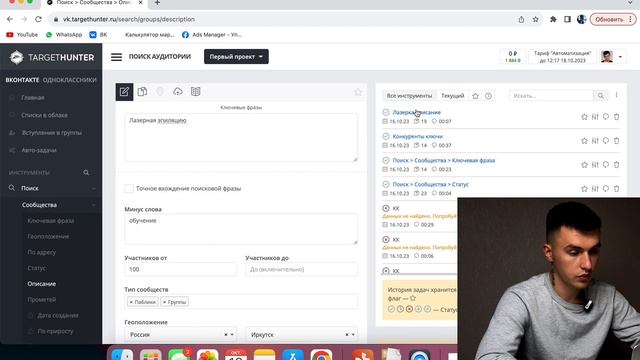Image resolution: width=640 pixels, height=360 pixels.
Task: Delete the Поиск > Сообщества > Статус task
Action: click(616, 189)
